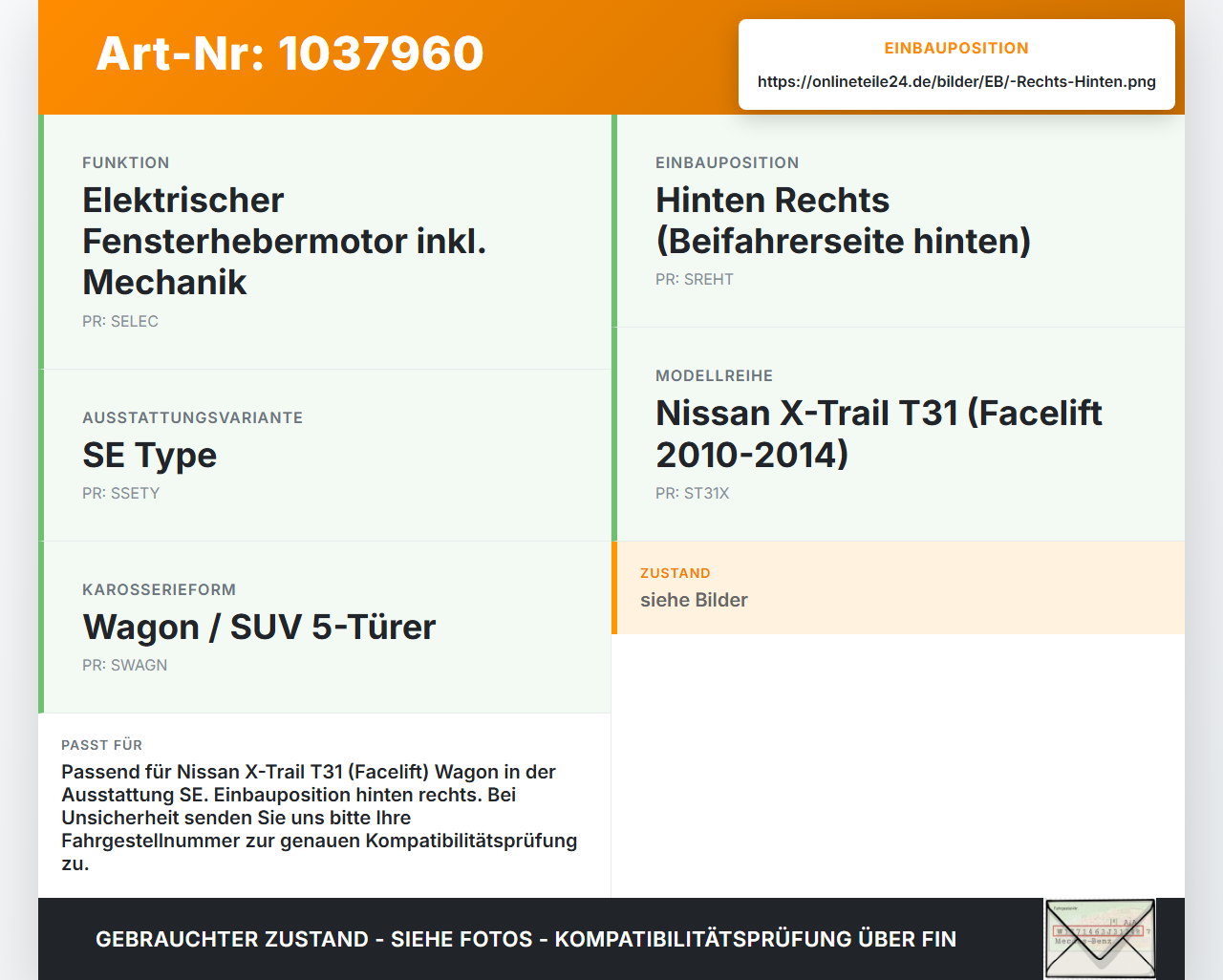
Task: Click the orange EINBAUPOSITION label in header box
Action: point(956,48)
